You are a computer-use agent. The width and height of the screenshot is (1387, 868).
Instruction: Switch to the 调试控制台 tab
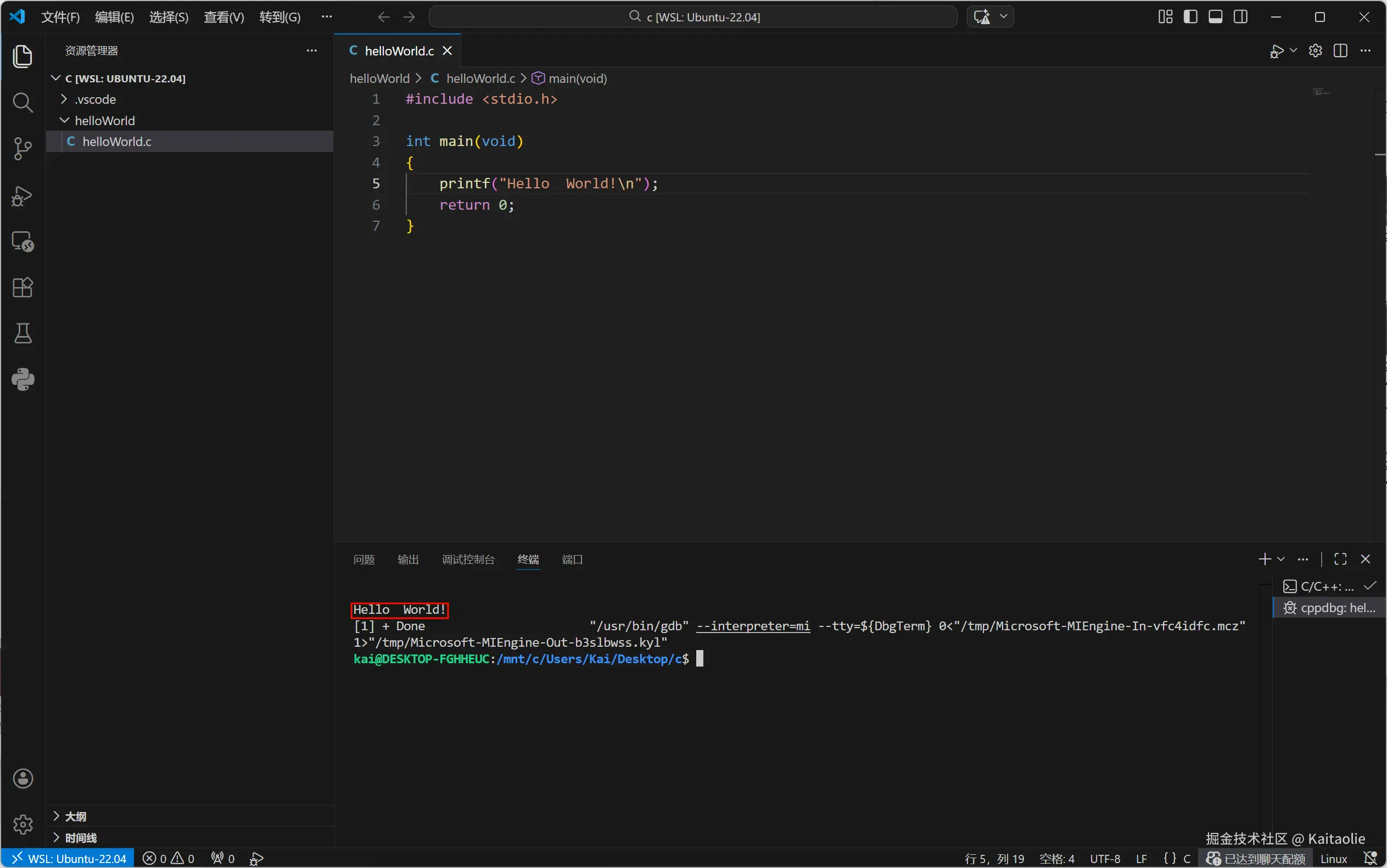(468, 559)
